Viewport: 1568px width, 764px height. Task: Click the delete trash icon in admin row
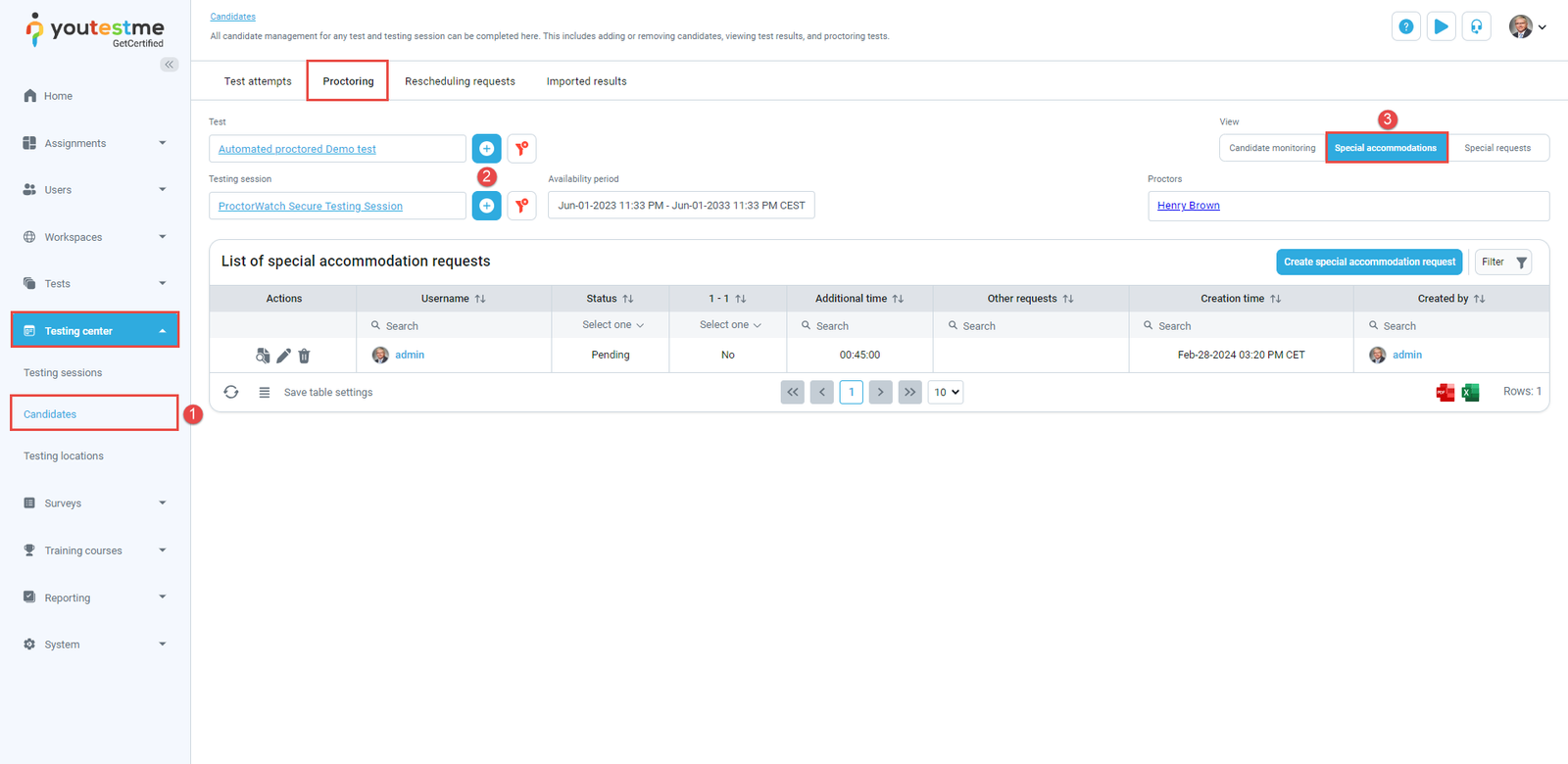305,356
